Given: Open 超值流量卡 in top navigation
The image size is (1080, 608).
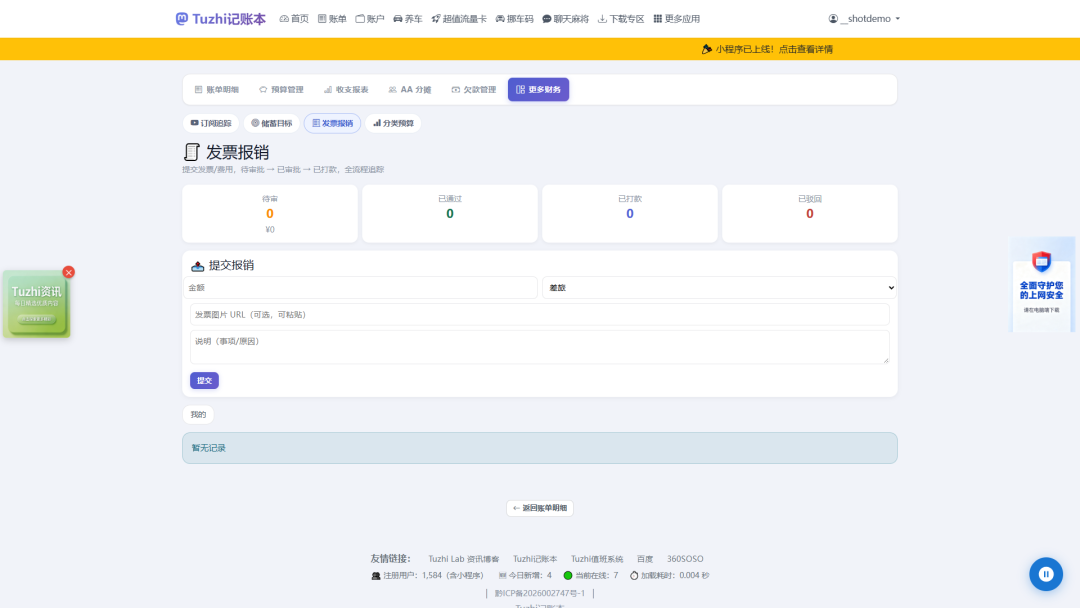Looking at the screenshot, I should click(459, 19).
